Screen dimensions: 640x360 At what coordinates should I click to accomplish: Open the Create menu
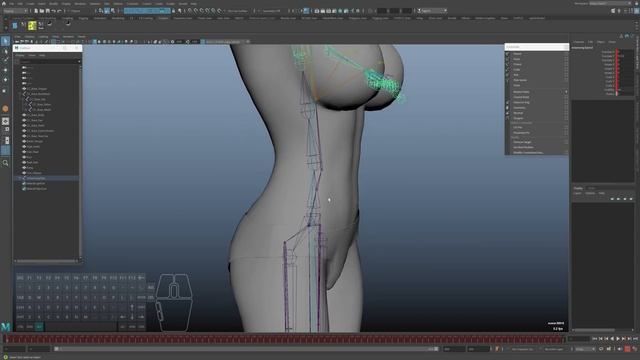click(x=31, y=4)
